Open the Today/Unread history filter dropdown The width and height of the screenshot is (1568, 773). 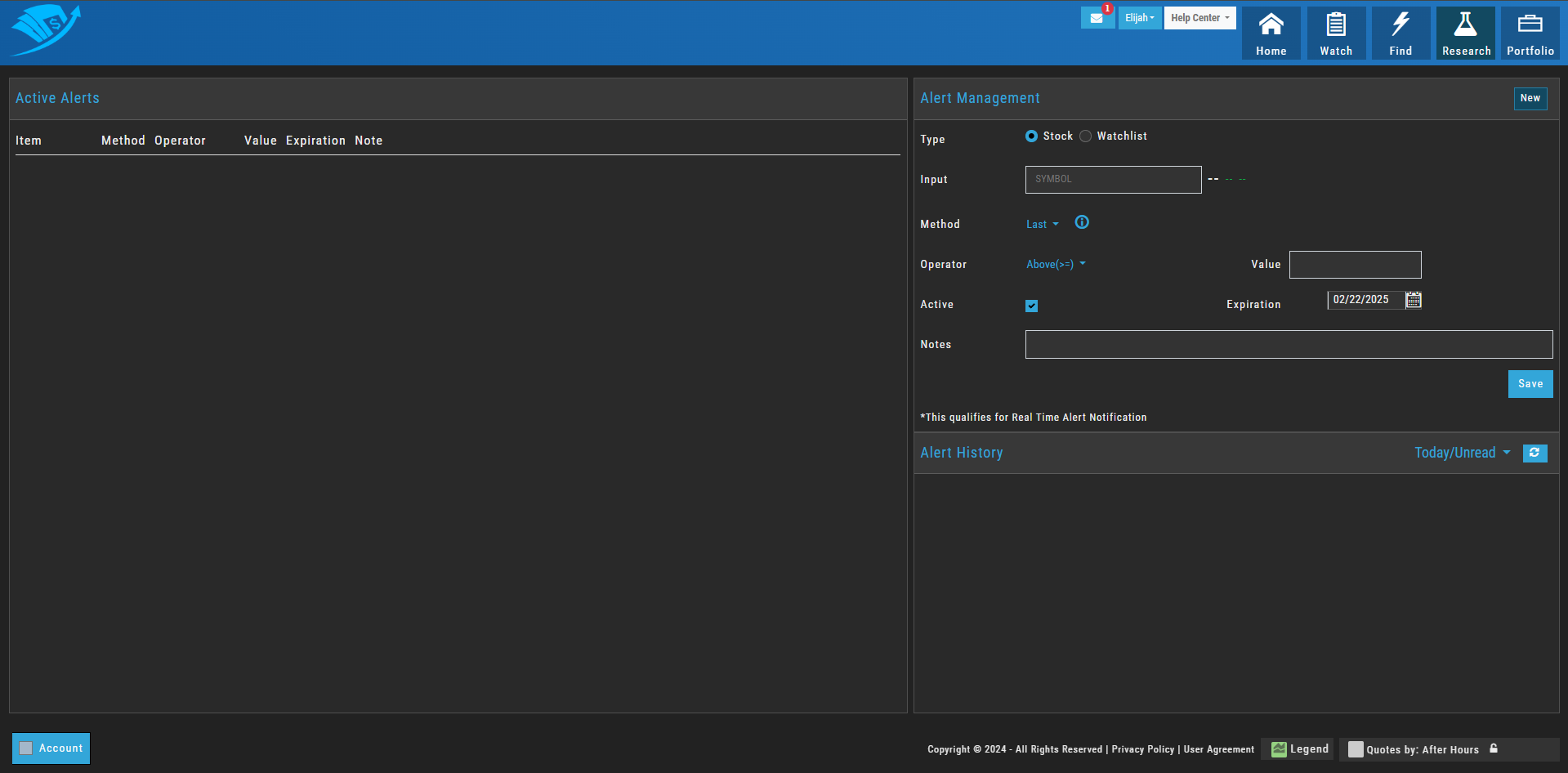coord(1463,453)
